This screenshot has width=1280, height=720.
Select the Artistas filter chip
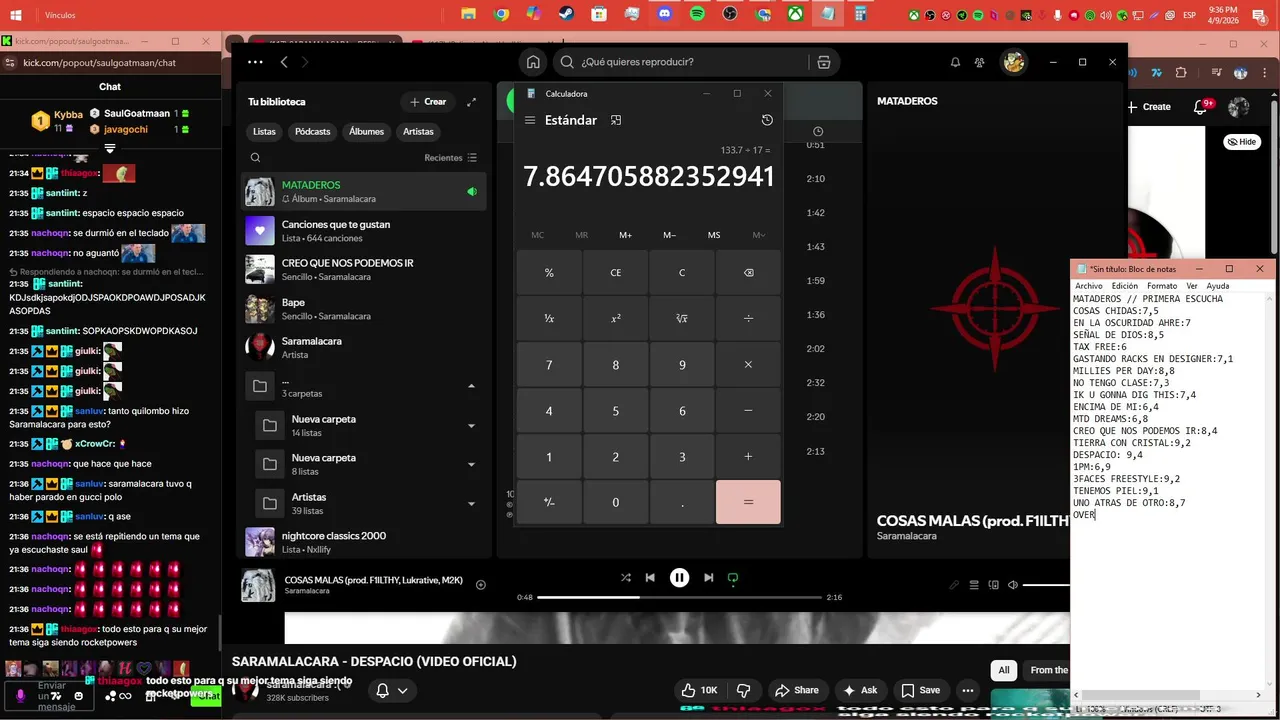point(418,132)
